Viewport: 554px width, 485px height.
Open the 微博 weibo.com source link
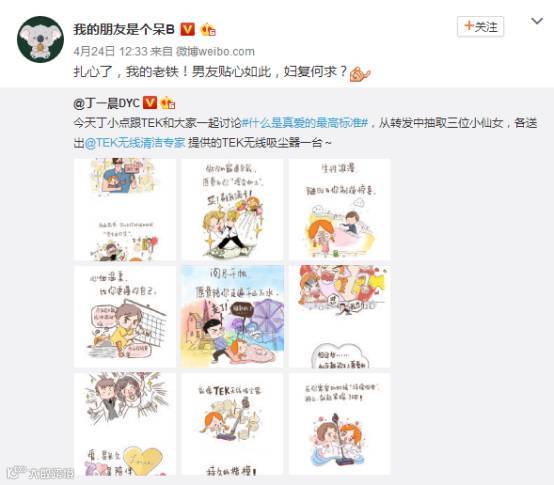pyautogui.click(x=215, y=51)
